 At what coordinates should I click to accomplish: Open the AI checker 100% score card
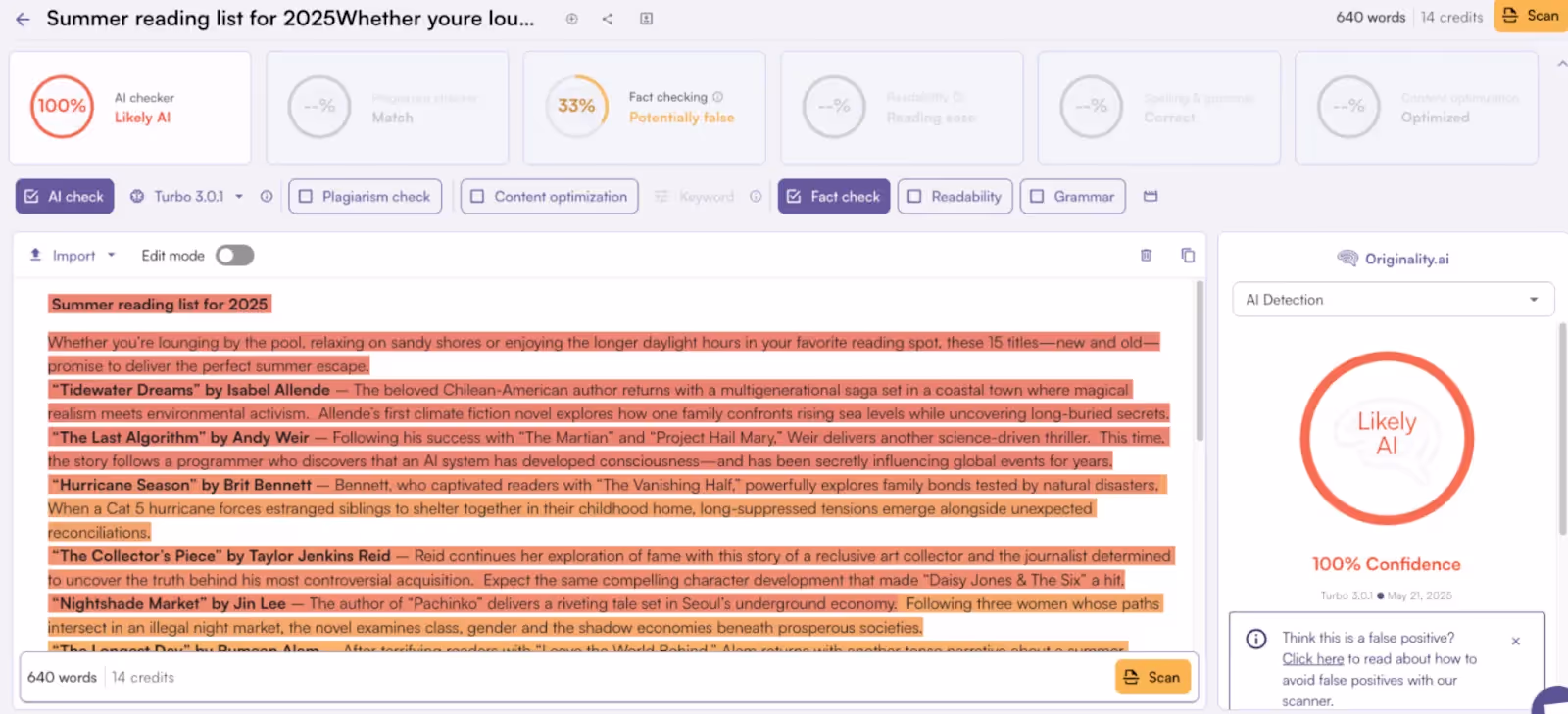click(x=130, y=108)
